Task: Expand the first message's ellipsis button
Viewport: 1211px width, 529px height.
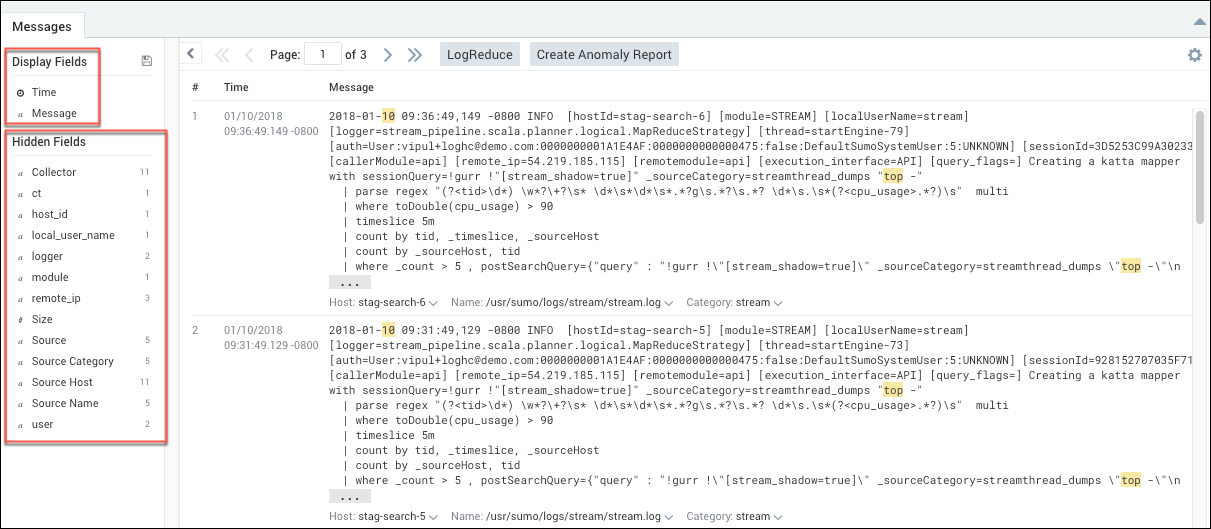Action: (x=343, y=283)
